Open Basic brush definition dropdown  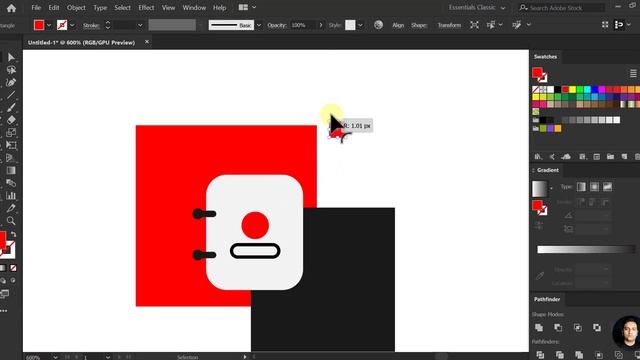259,25
